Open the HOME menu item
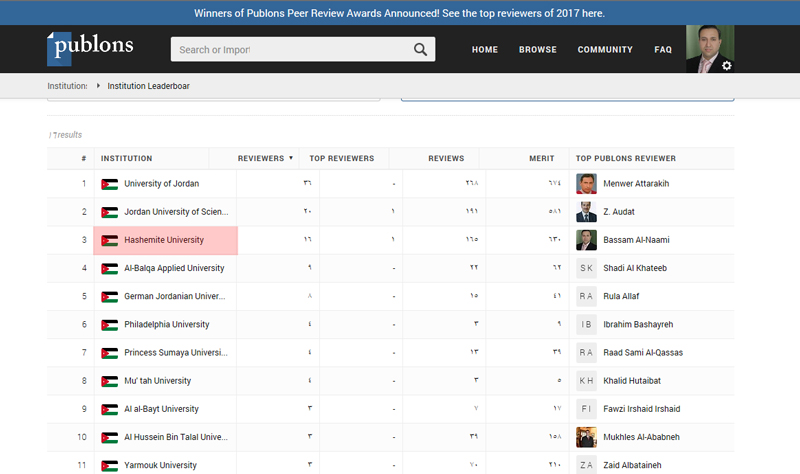The width and height of the screenshot is (800, 474). pos(485,49)
